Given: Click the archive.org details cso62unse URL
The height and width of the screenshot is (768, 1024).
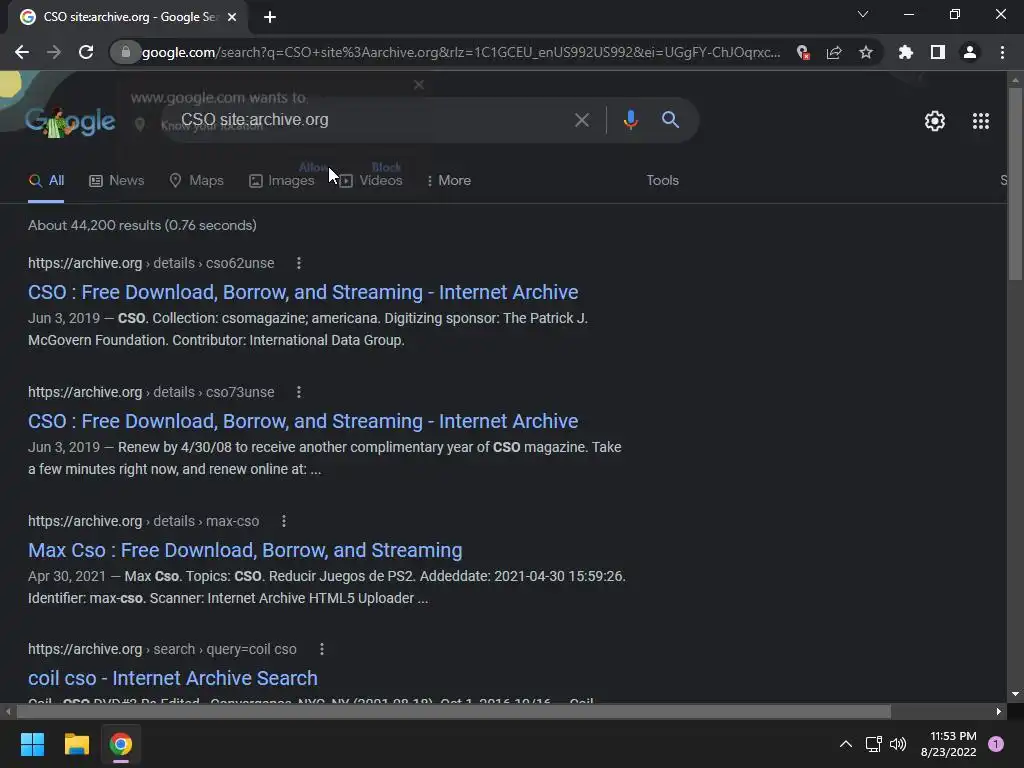Looking at the screenshot, I should point(151,263).
